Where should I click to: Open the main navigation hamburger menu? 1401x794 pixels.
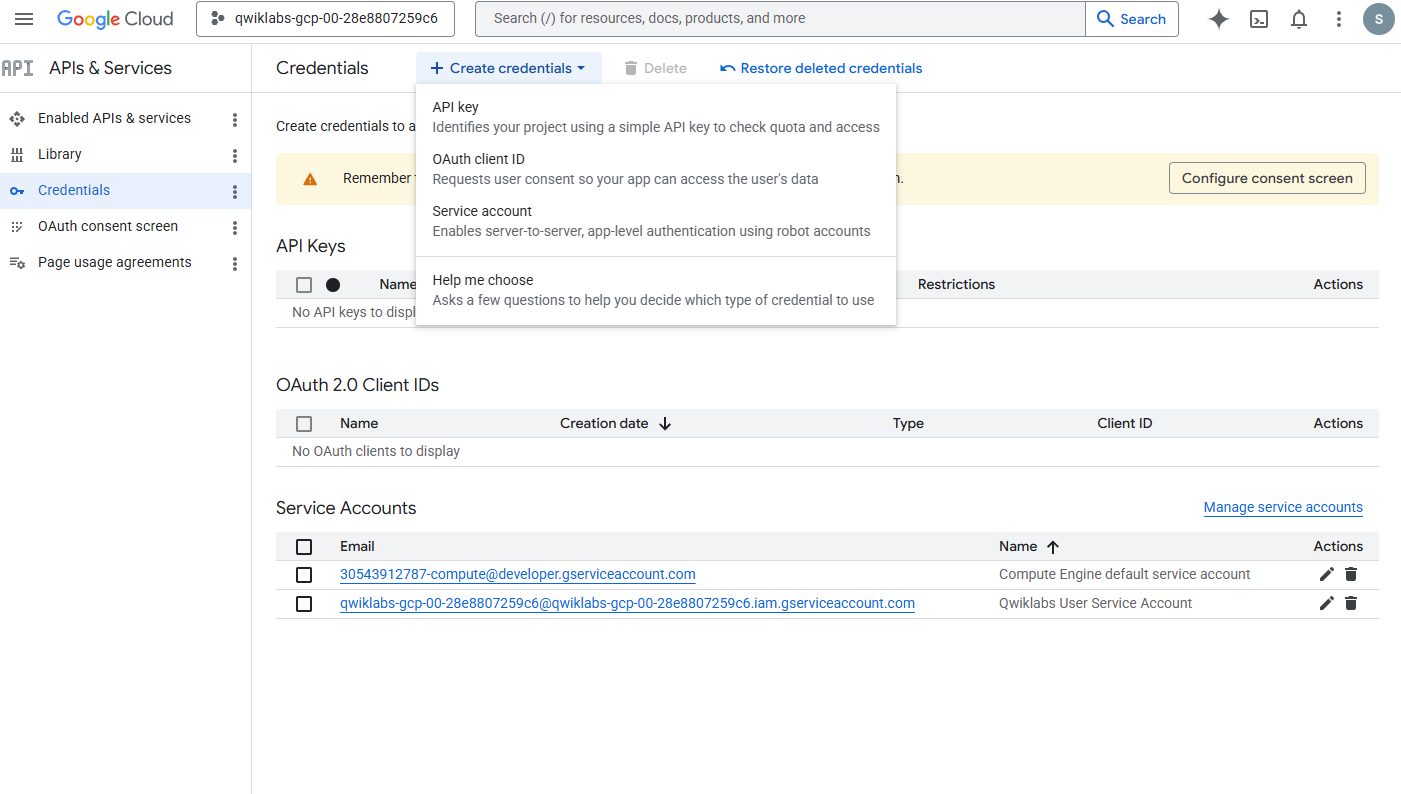(x=24, y=19)
